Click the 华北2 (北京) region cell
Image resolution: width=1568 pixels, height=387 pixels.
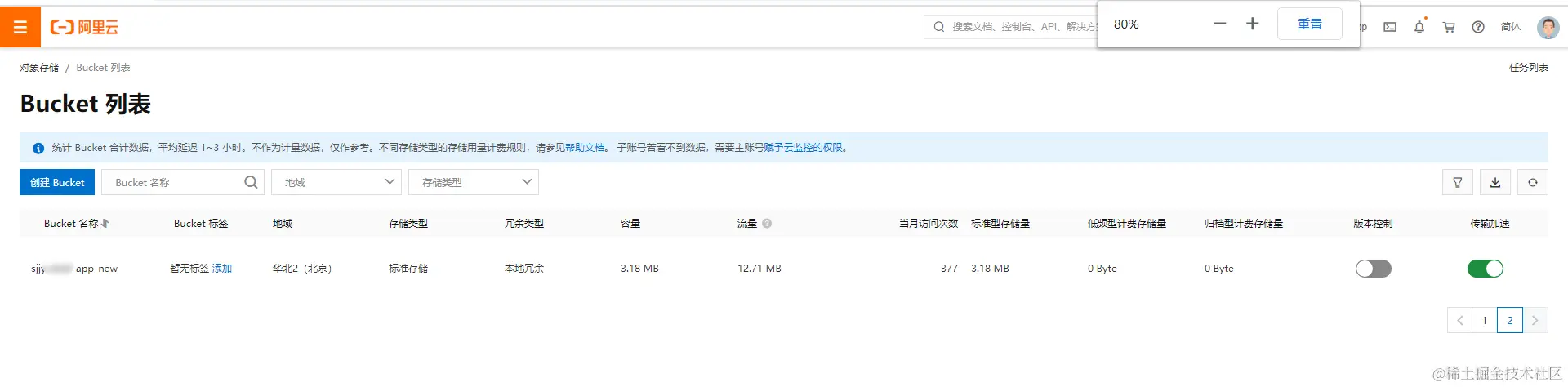click(302, 269)
